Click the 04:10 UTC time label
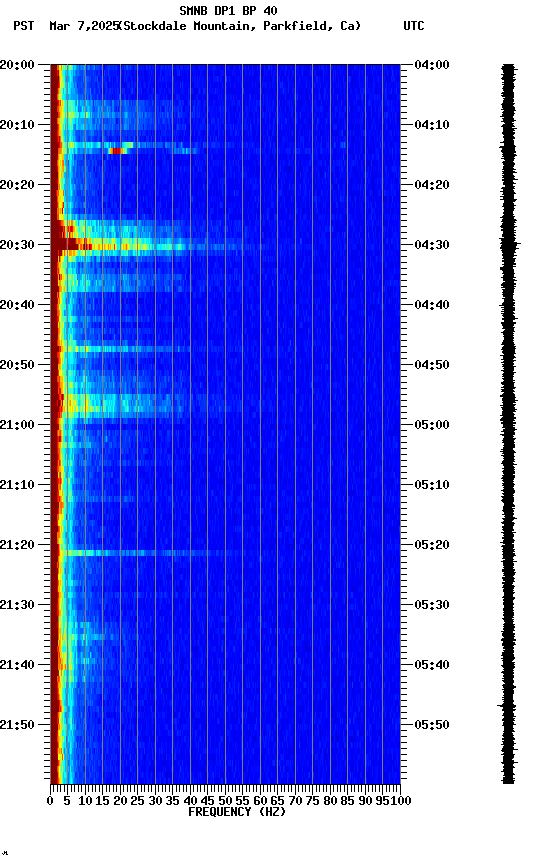Viewport: 552px width, 864px height. [432, 125]
